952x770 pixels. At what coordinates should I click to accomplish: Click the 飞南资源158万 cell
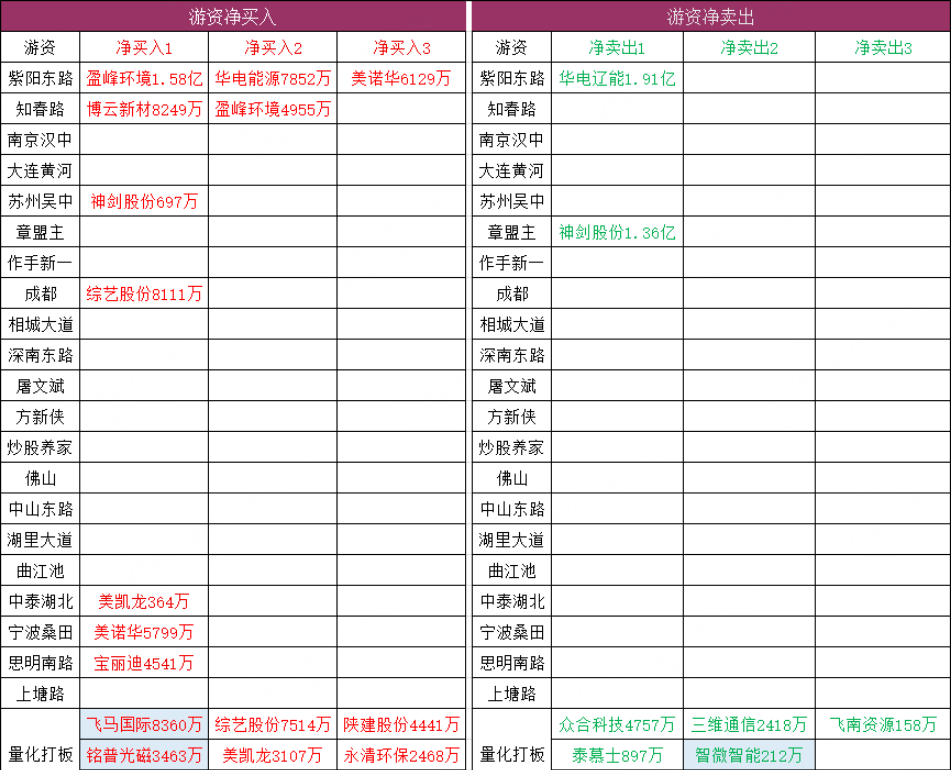tap(883, 724)
